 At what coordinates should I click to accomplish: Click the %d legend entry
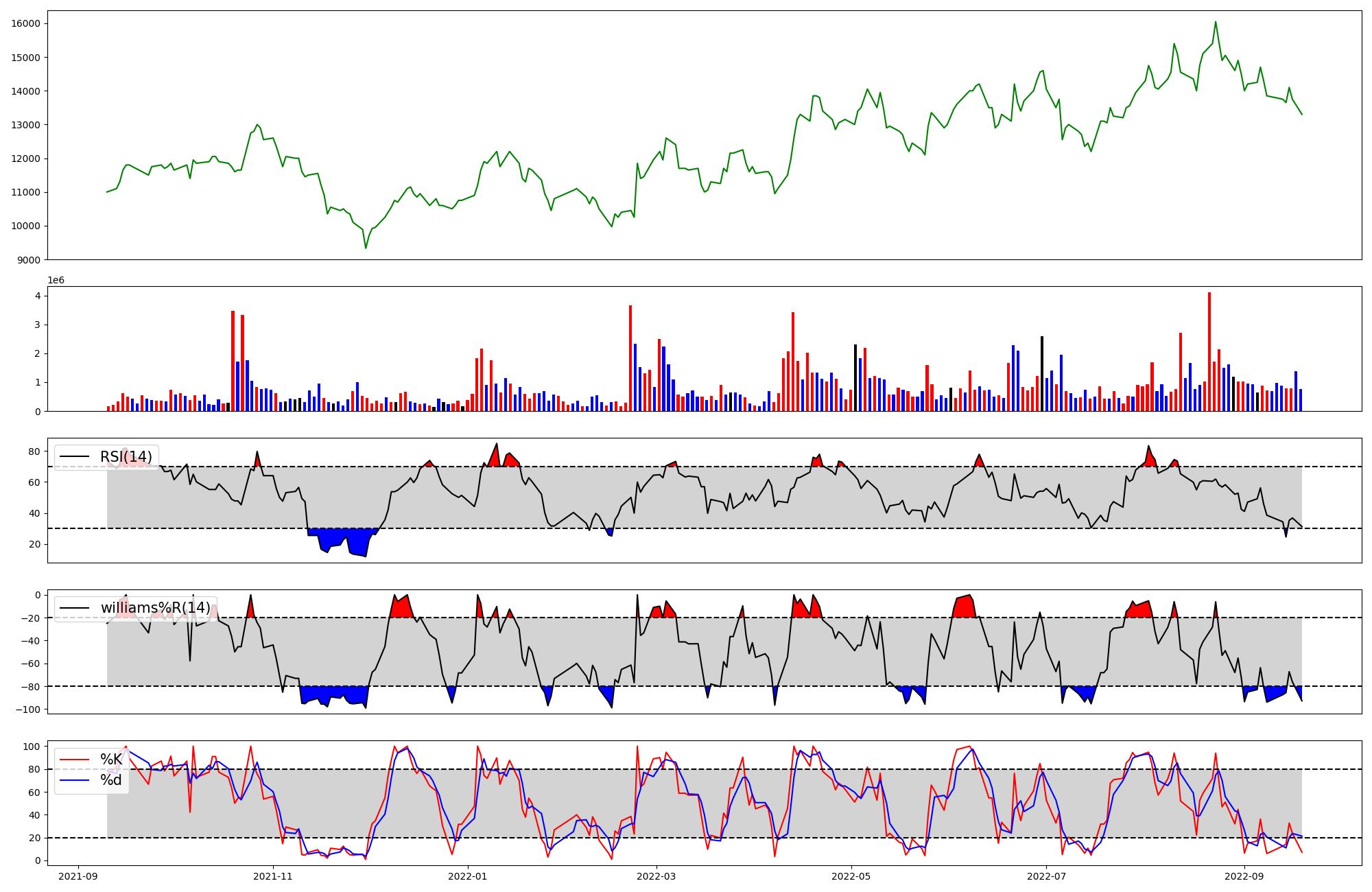[x=111, y=780]
